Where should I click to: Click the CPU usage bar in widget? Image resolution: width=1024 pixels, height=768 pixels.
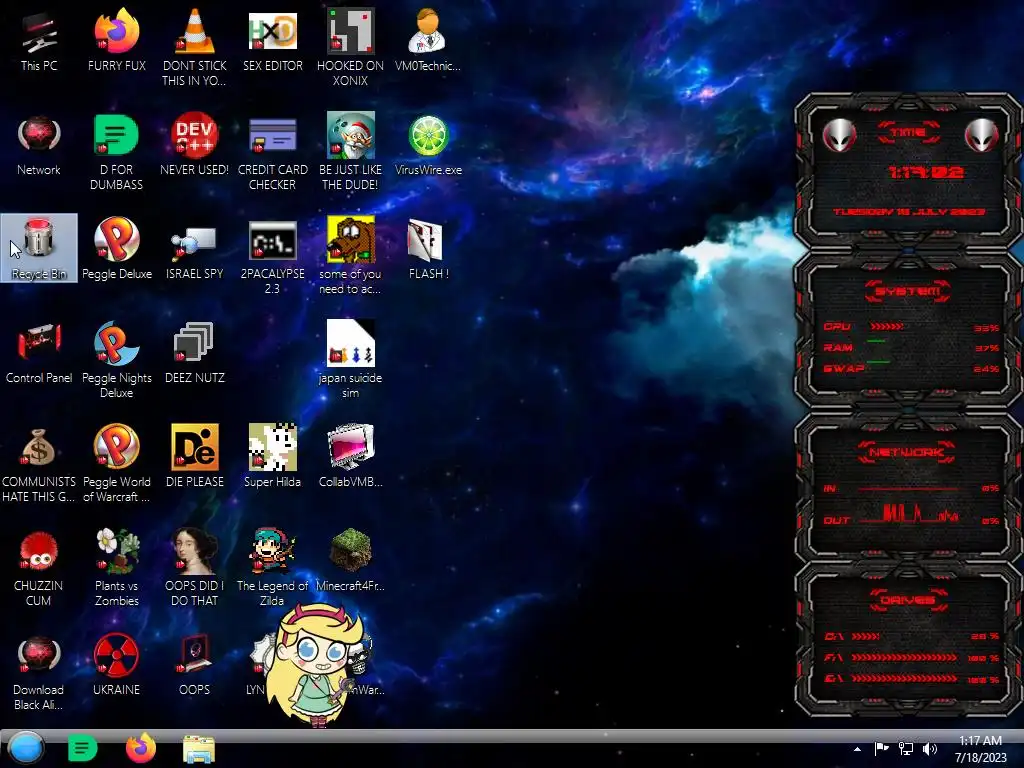pos(887,327)
